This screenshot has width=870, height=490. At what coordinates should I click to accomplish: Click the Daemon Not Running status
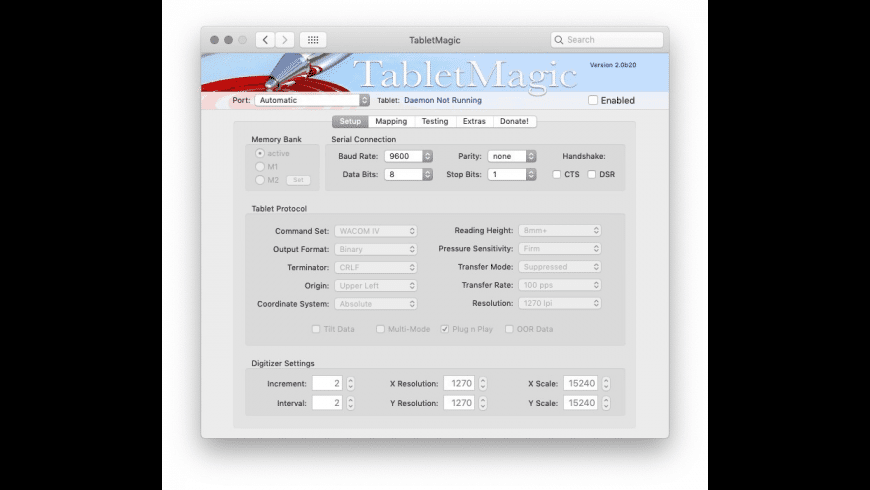coord(443,100)
